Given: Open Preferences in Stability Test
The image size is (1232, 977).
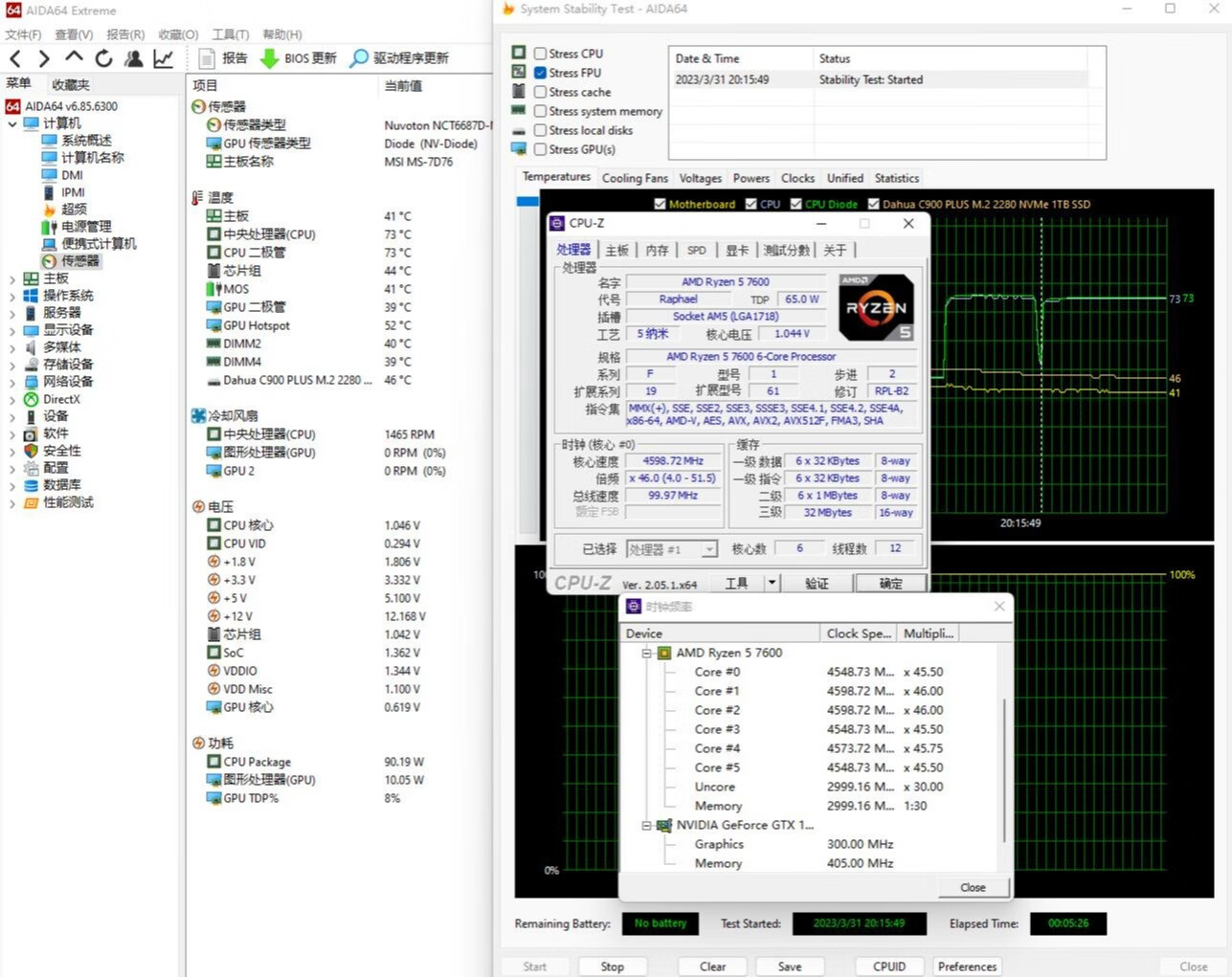Looking at the screenshot, I should [967, 966].
